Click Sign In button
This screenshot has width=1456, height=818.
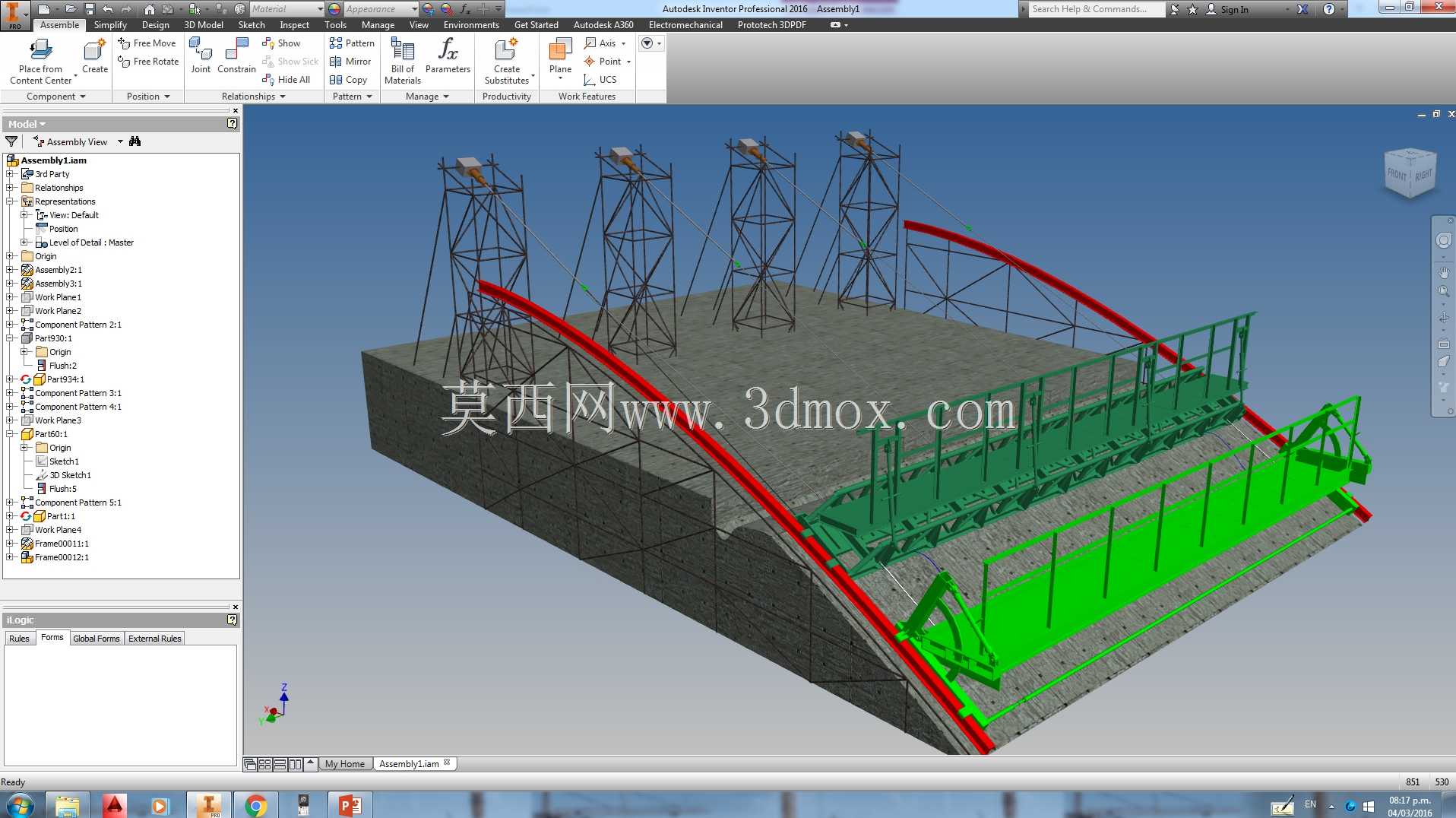pos(1227,9)
